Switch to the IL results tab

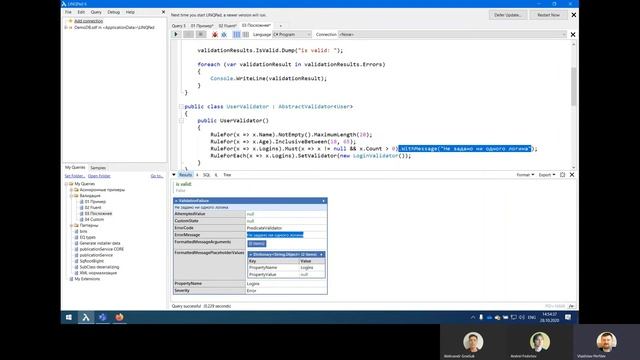click(216, 175)
